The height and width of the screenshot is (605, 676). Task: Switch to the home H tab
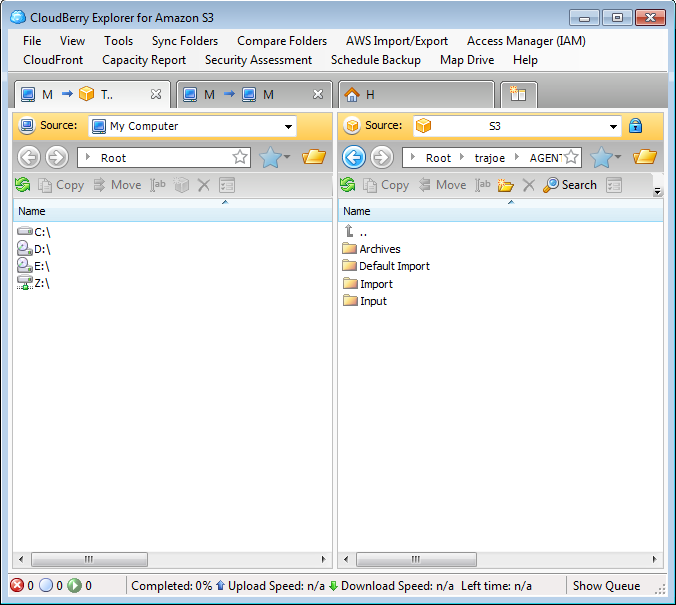(x=416, y=94)
